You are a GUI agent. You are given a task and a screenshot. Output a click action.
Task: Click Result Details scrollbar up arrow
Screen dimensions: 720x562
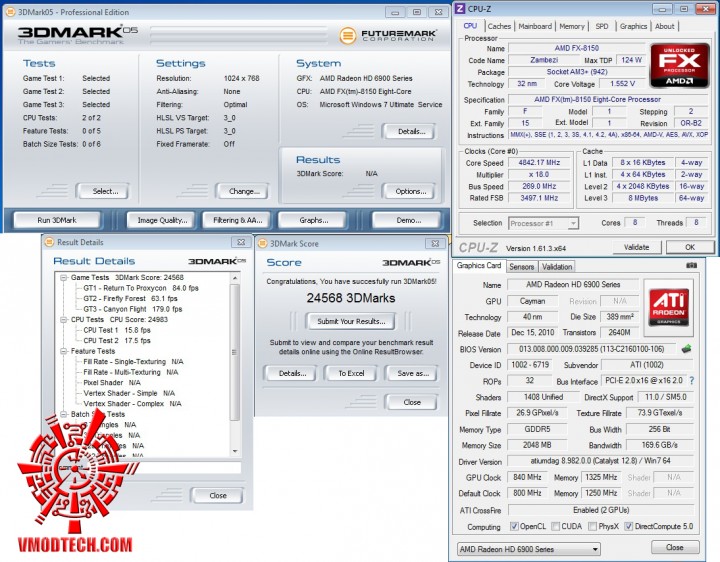coord(235,278)
